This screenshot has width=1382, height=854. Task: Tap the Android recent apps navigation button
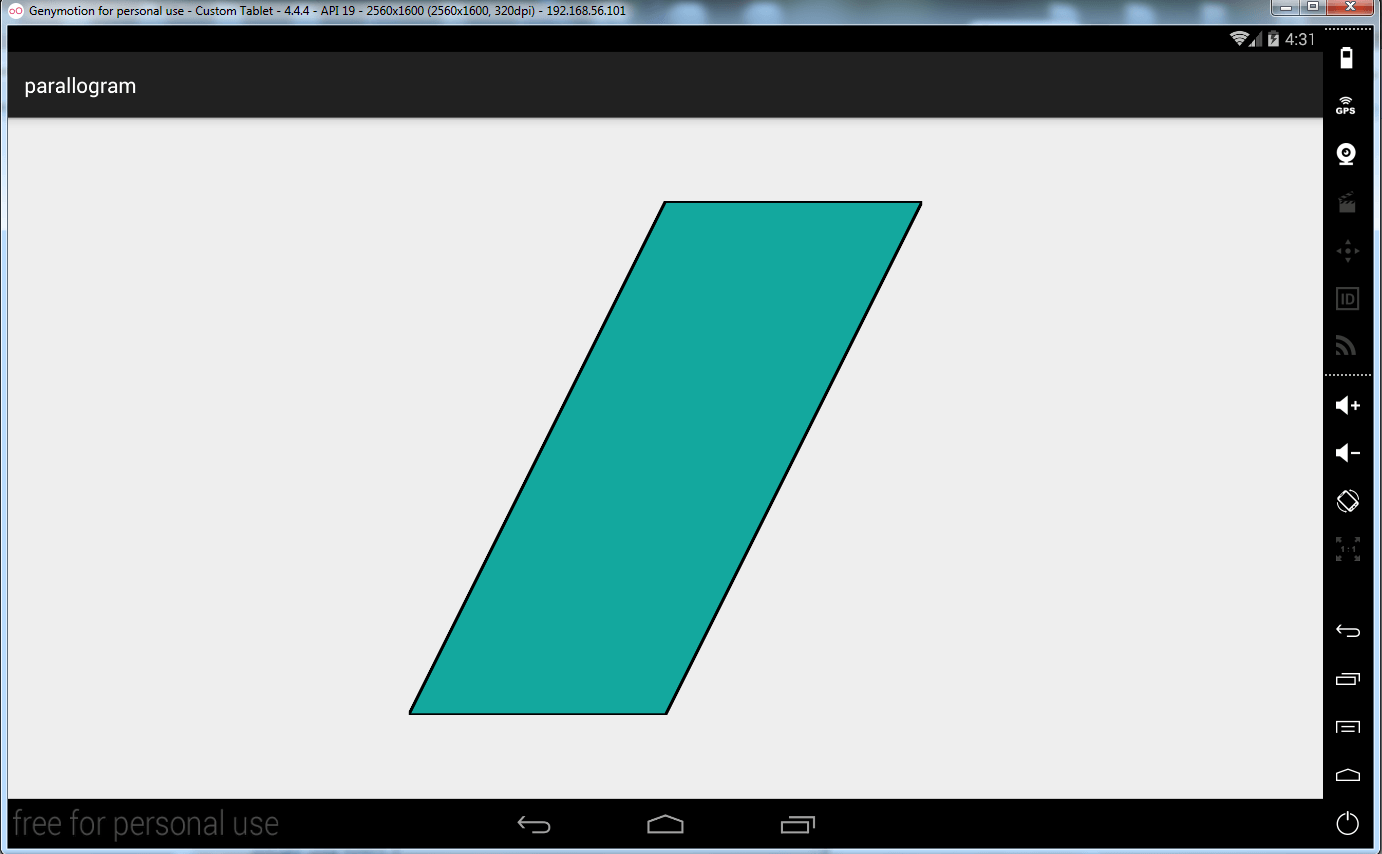[x=797, y=825]
